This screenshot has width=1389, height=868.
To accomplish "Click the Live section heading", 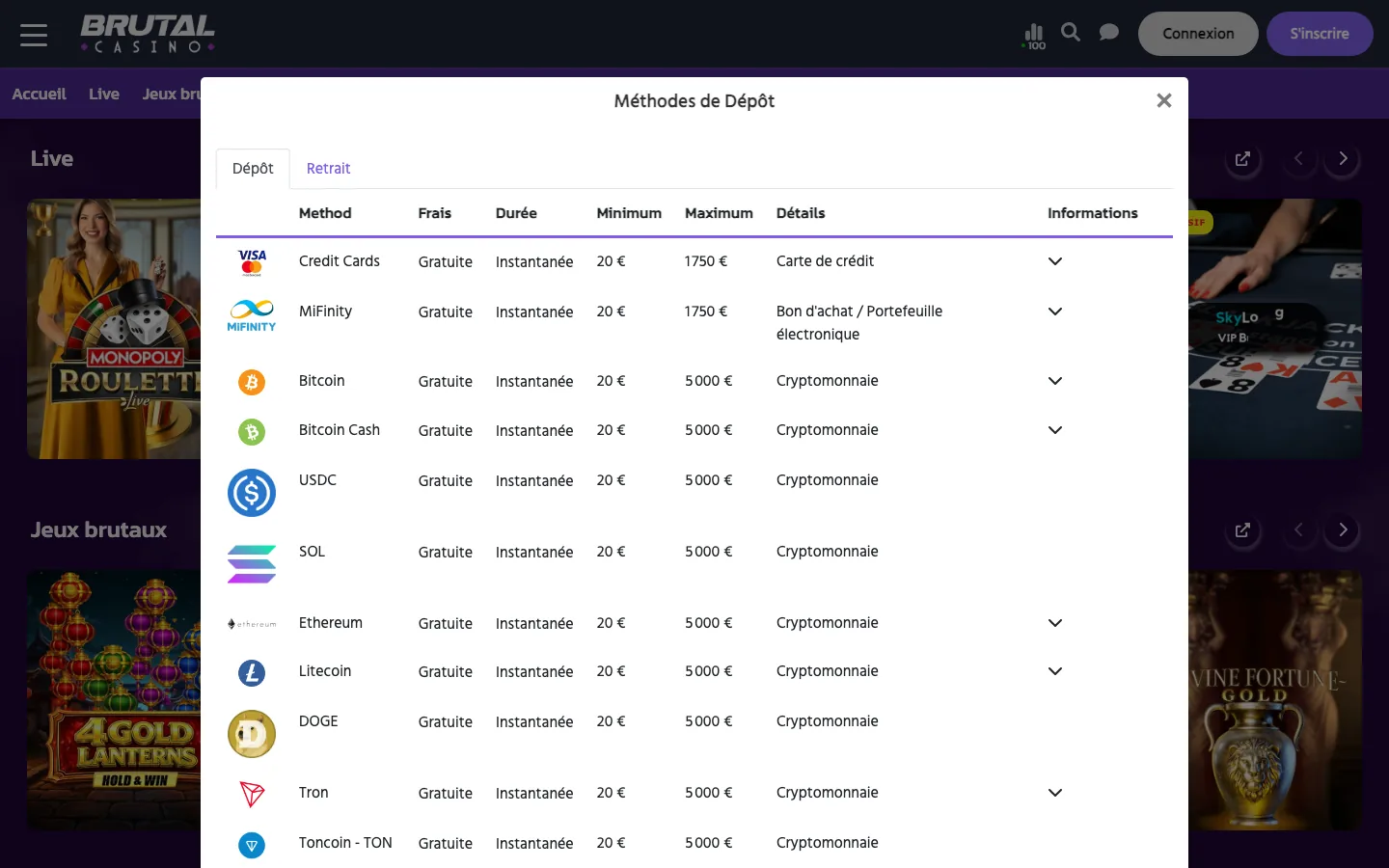I will 52,159.
